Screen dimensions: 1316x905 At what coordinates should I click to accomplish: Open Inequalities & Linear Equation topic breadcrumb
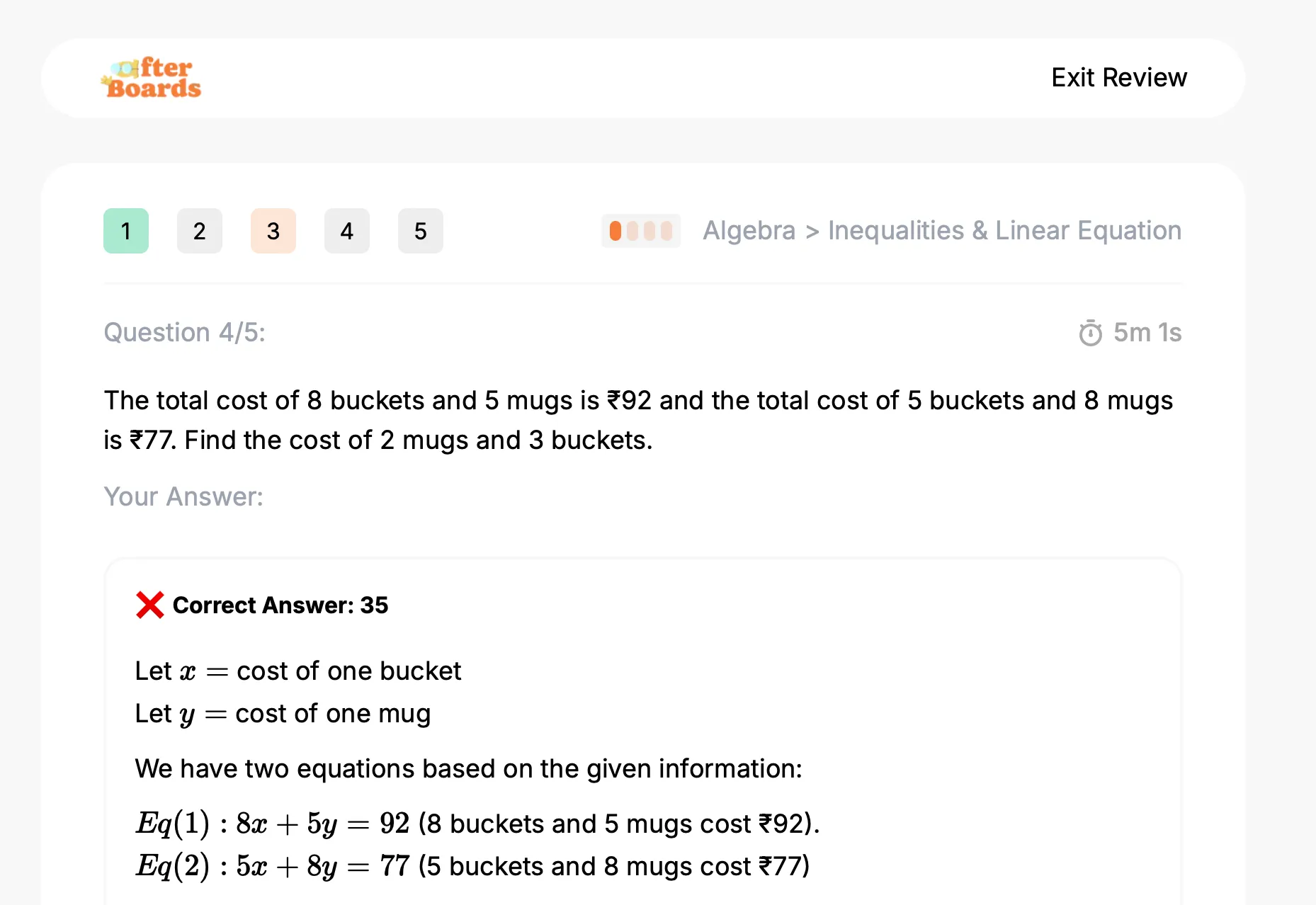point(1004,231)
